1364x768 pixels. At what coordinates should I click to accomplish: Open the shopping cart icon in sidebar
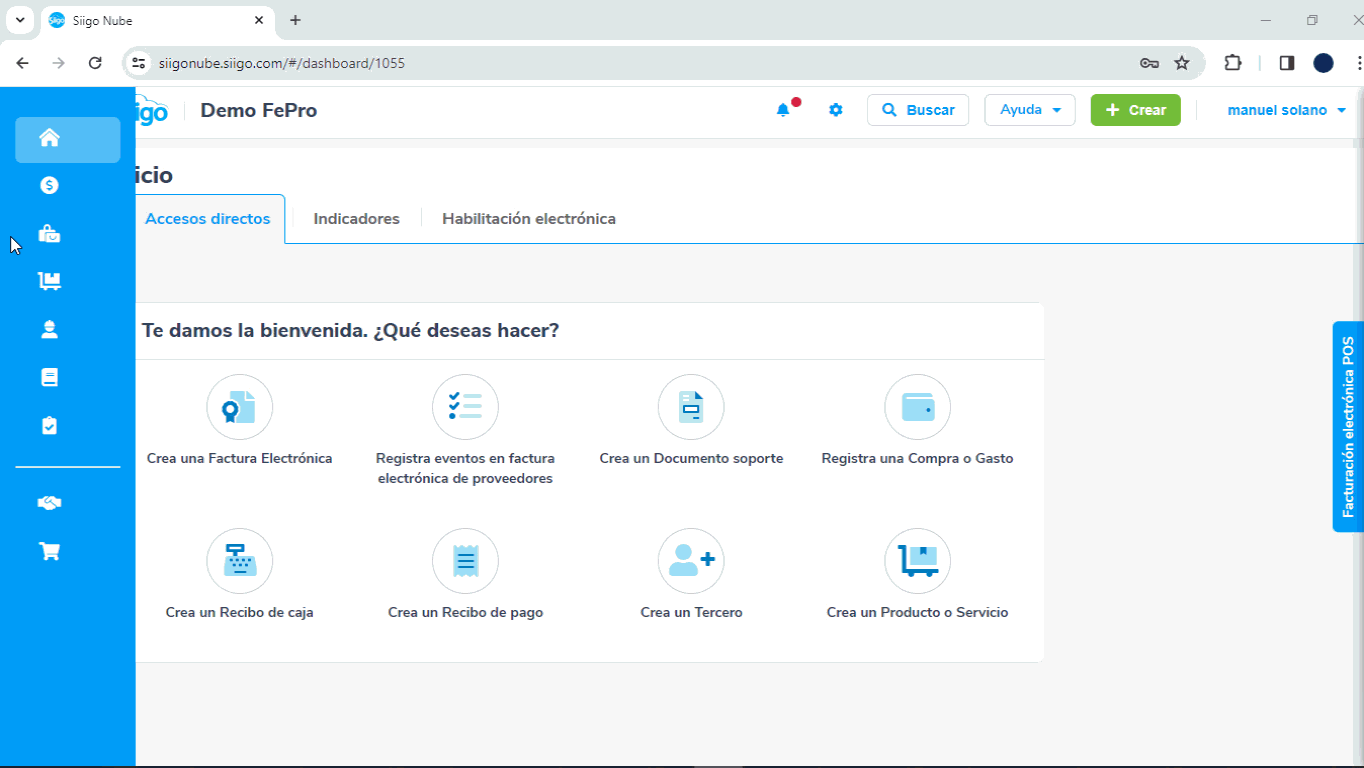click(49, 551)
